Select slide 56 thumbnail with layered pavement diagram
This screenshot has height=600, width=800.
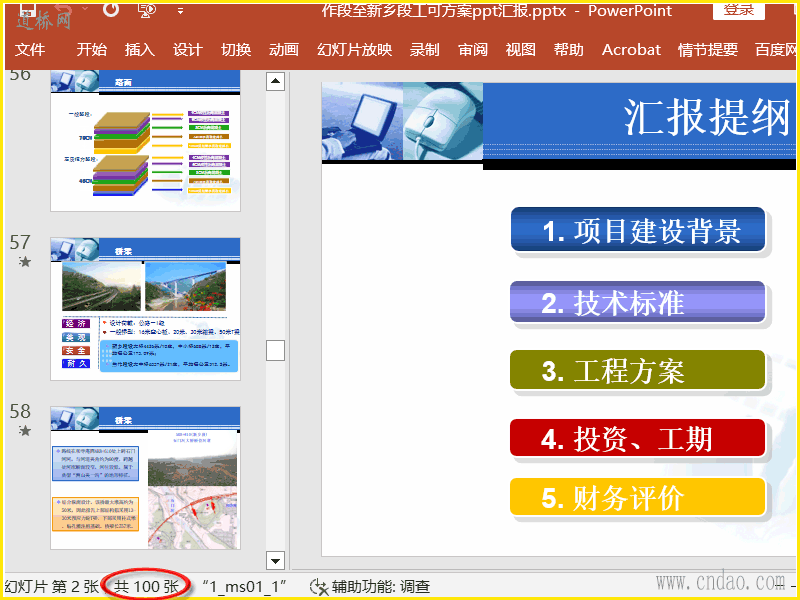145,140
